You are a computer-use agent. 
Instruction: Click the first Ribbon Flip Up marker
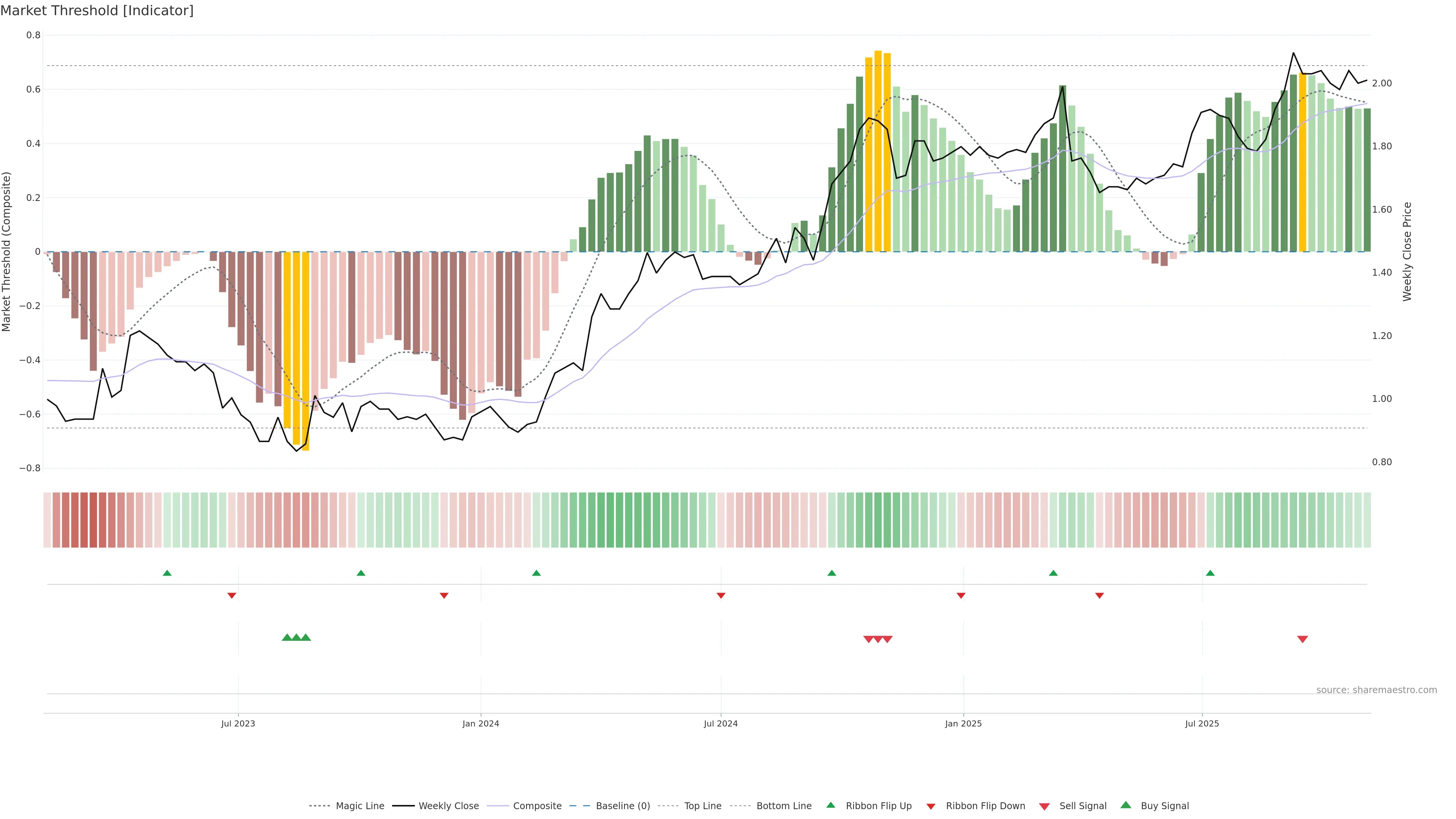pyautogui.click(x=167, y=573)
